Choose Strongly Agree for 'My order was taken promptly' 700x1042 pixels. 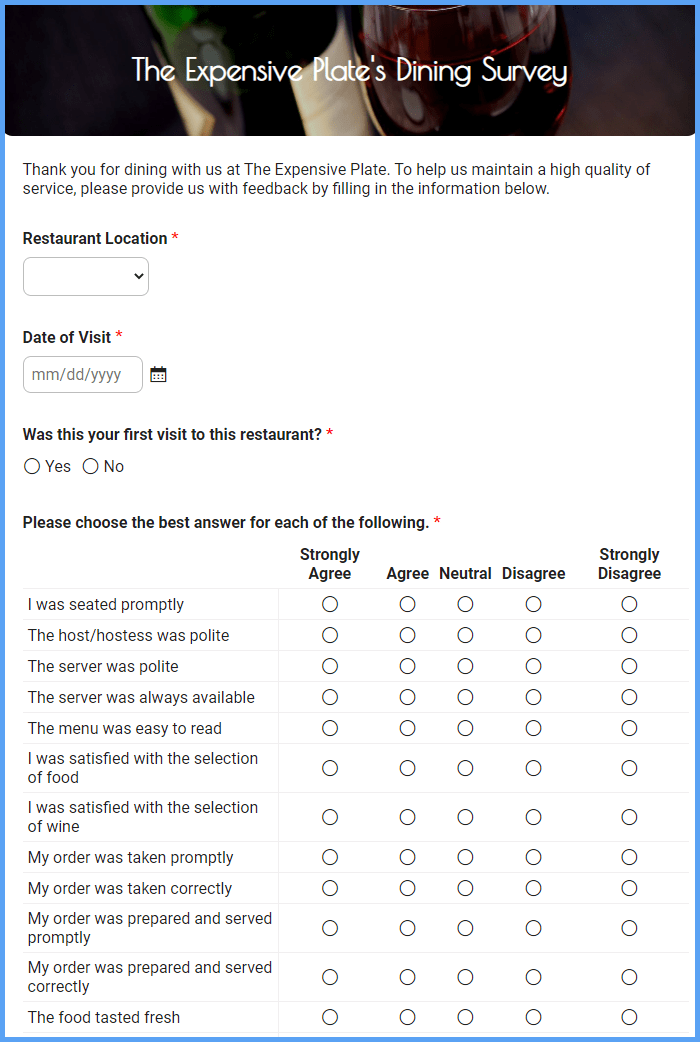point(330,857)
